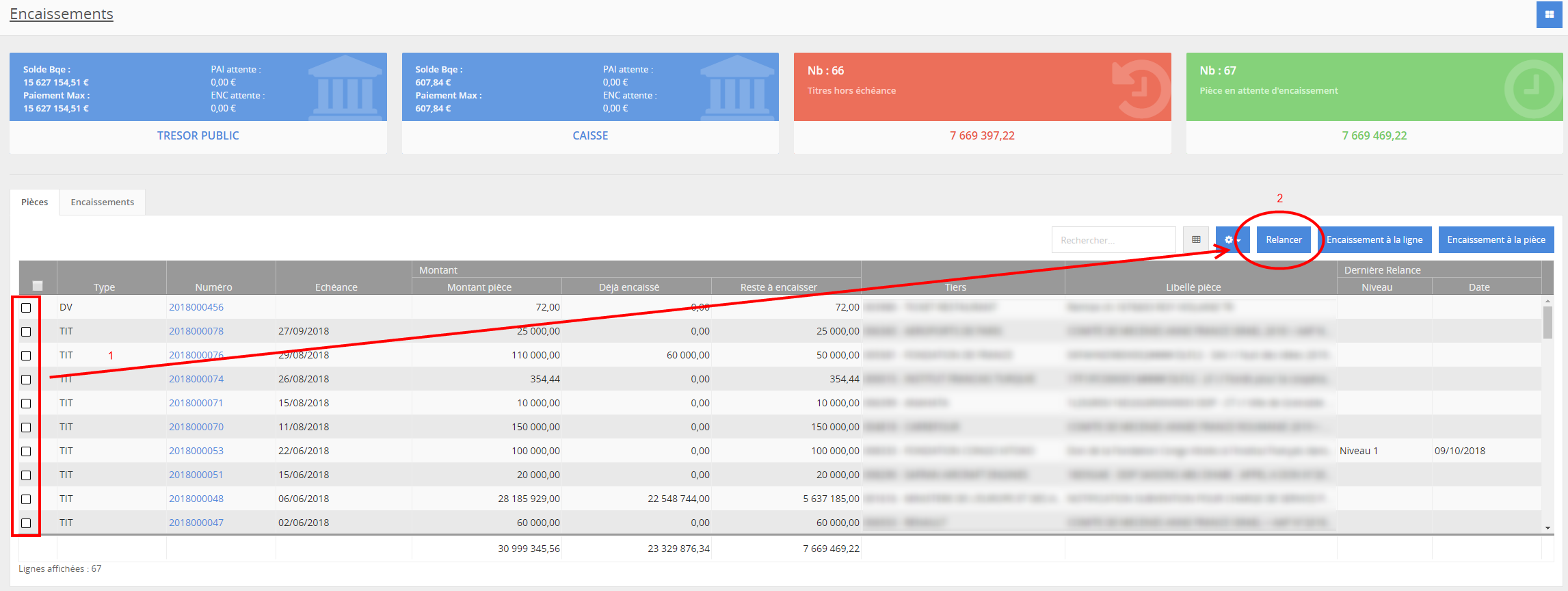The height and width of the screenshot is (591, 1568).
Task: Click the TRESOR PUBLIC bank building icon
Action: click(x=345, y=88)
